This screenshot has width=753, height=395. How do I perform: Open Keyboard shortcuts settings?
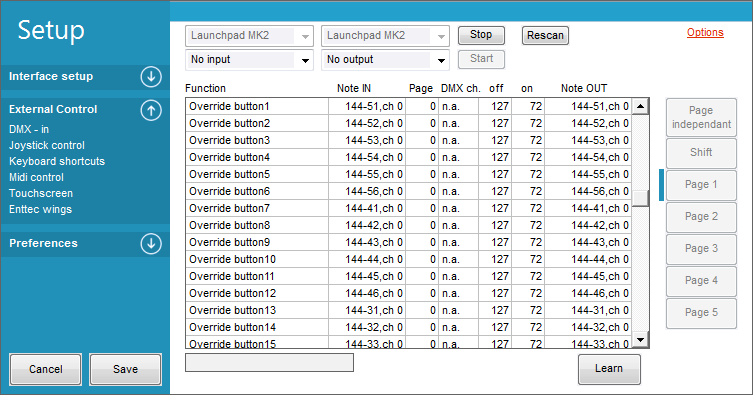pos(57,161)
